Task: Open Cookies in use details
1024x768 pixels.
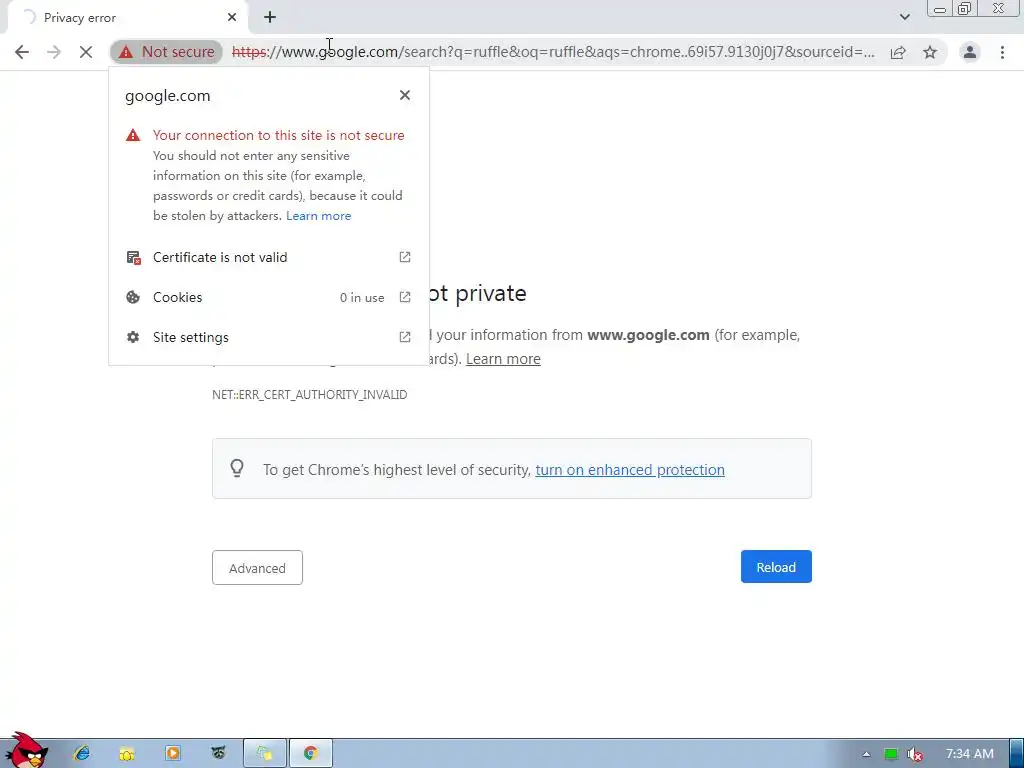Action: point(269,297)
